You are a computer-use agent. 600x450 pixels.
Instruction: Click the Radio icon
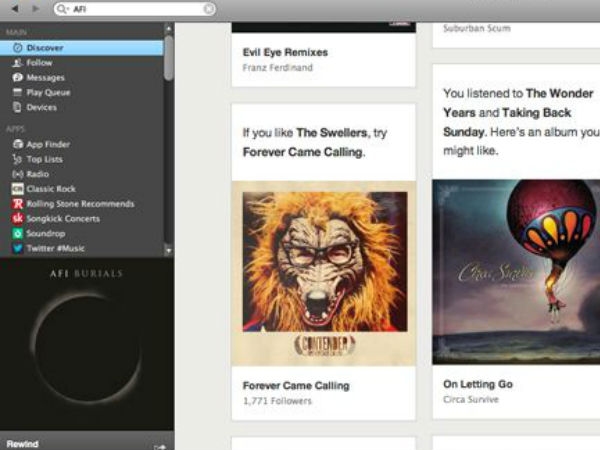tap(18, 174)
